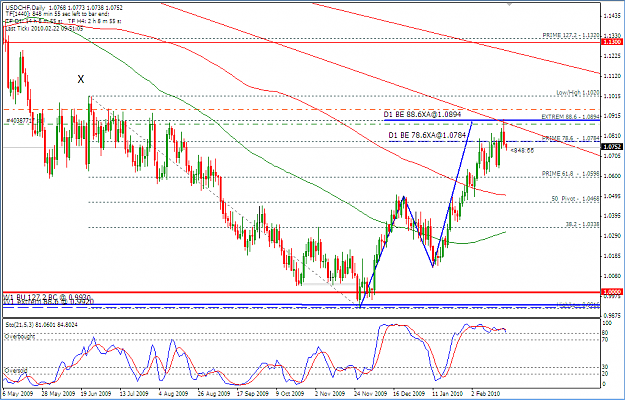The image size is (625, 400).
Task: Click the "50 Pivot - 1.0468" label
Action: tap(576, 198)
